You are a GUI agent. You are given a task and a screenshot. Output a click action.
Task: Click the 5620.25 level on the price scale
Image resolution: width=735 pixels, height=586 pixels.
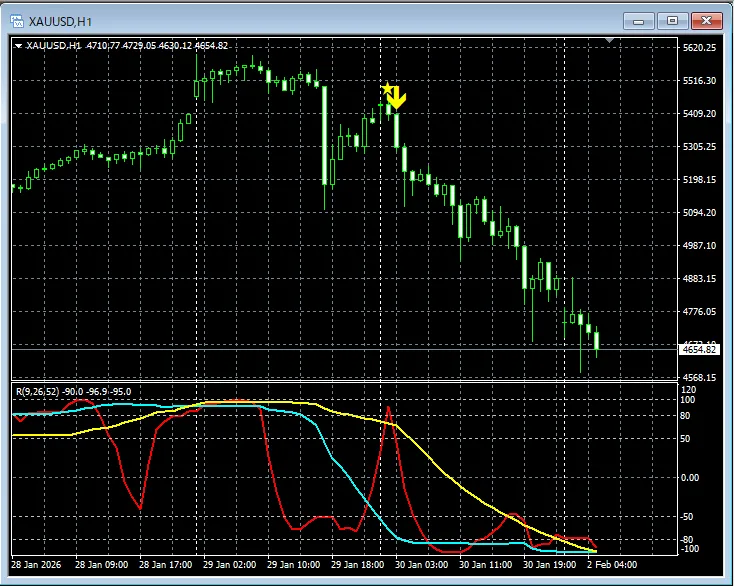[x=698, y=48]
